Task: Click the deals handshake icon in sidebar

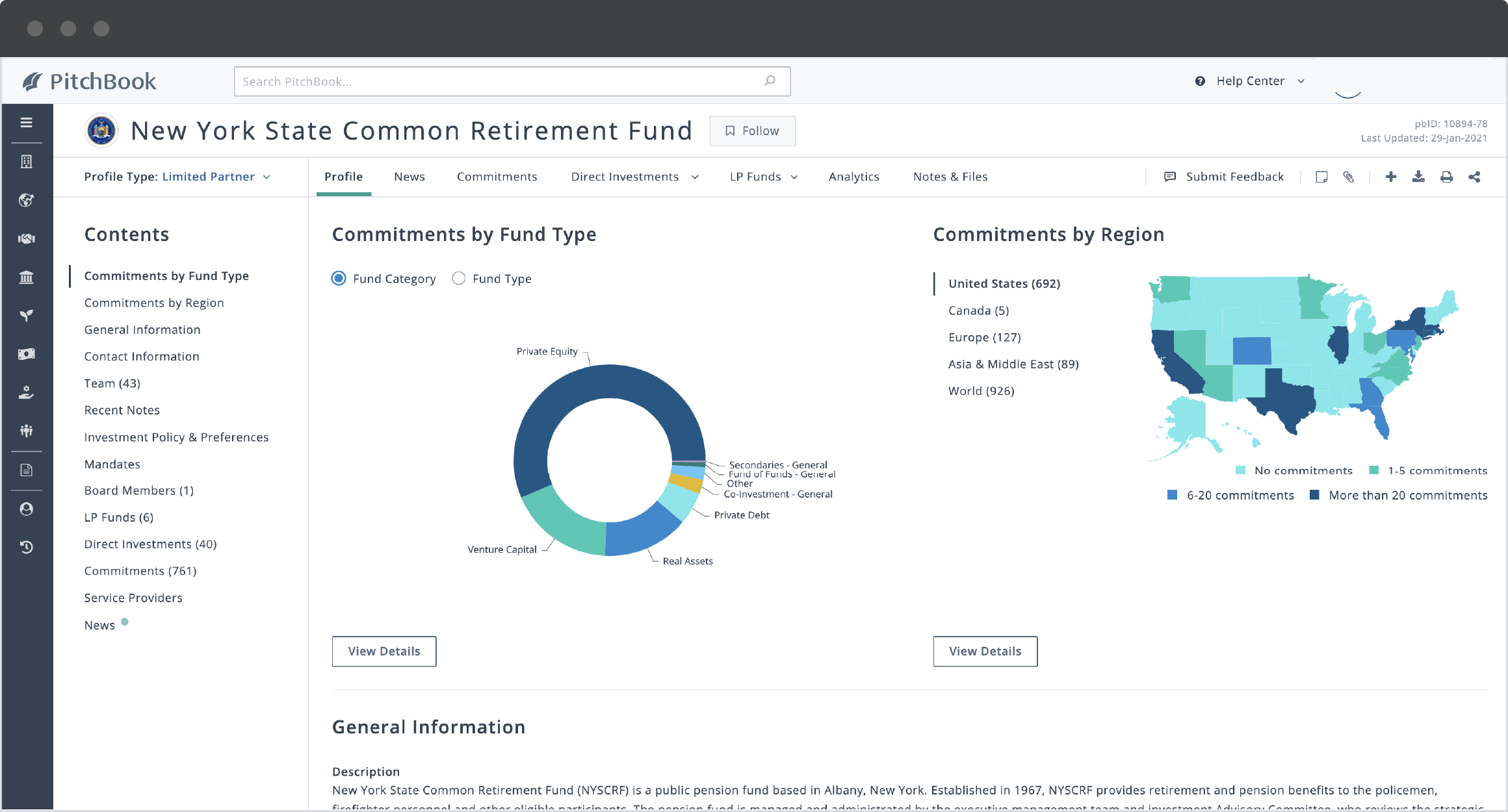Action: click(27, 238)
